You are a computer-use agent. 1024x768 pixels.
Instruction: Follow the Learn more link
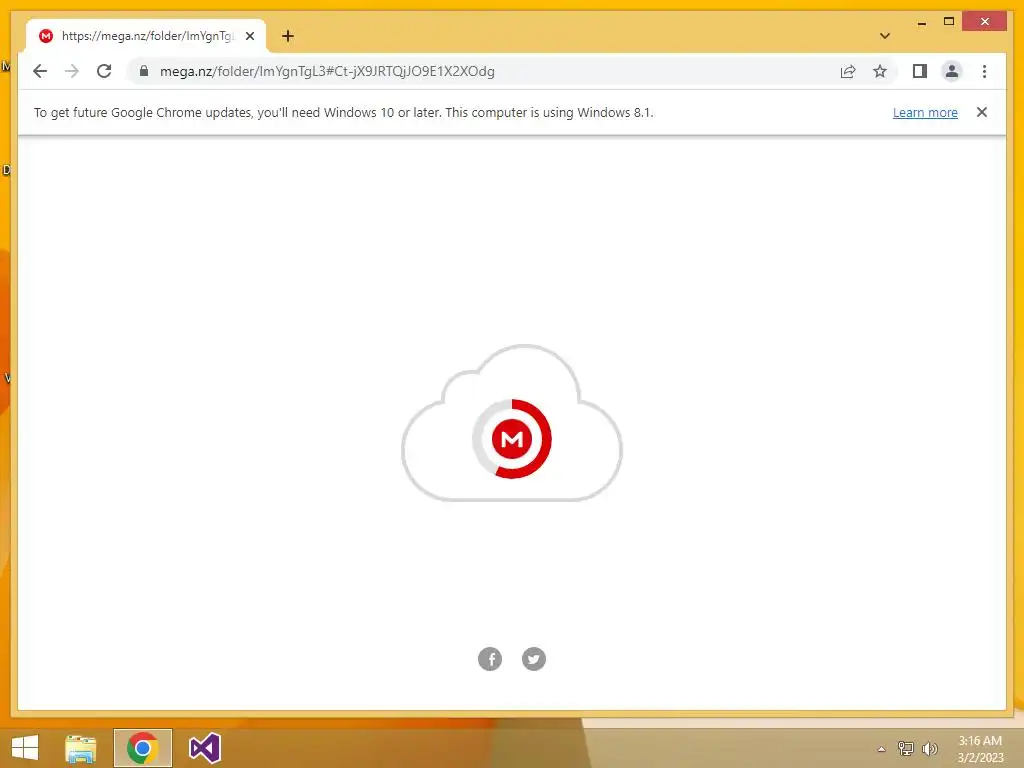point(925,112)
